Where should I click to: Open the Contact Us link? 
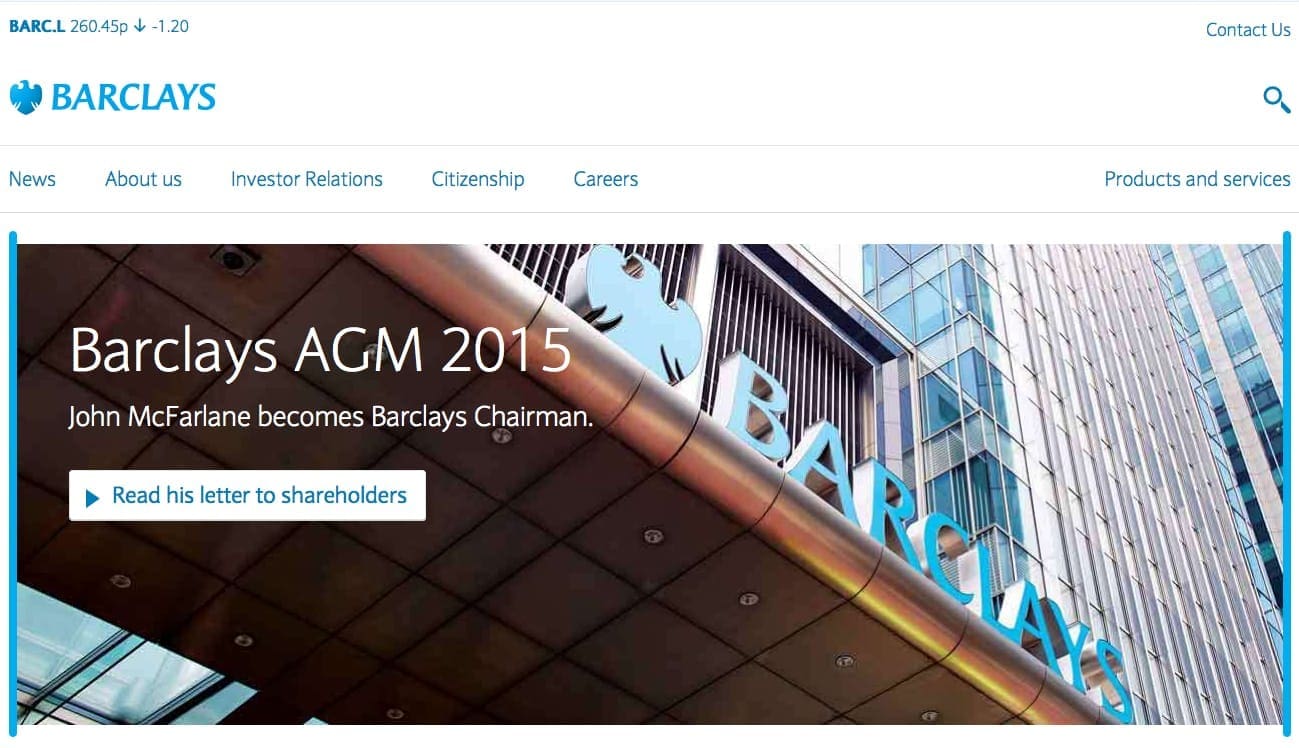[1248, 30]
